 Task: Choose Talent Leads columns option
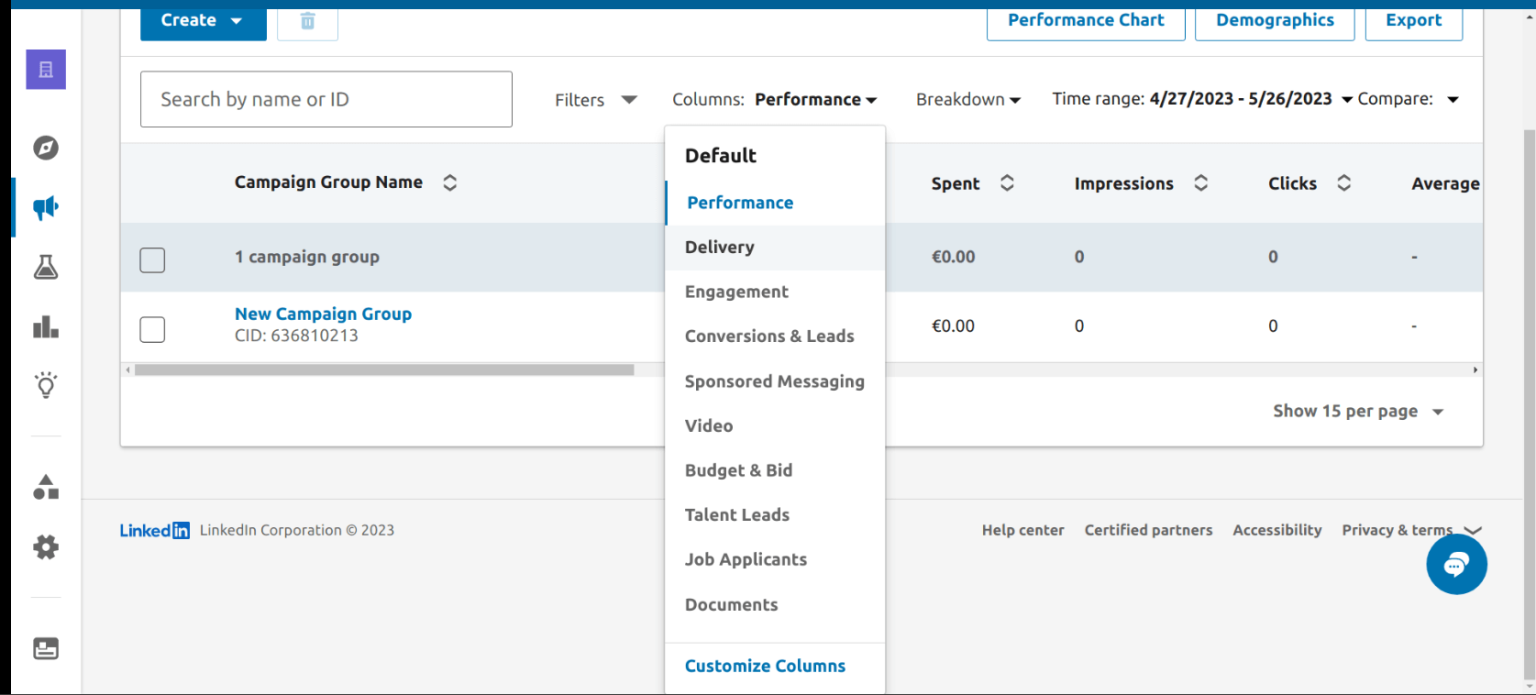tap(775, 515)
